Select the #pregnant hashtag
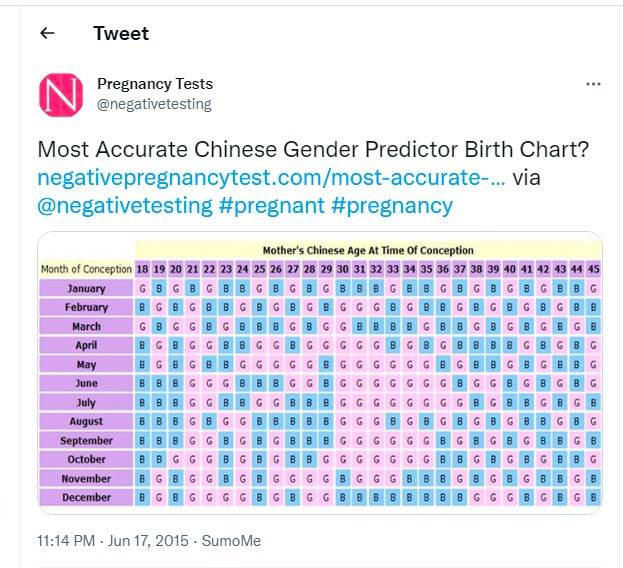The height and width of the screenshot is (568, 623). (x=268, y=206)
